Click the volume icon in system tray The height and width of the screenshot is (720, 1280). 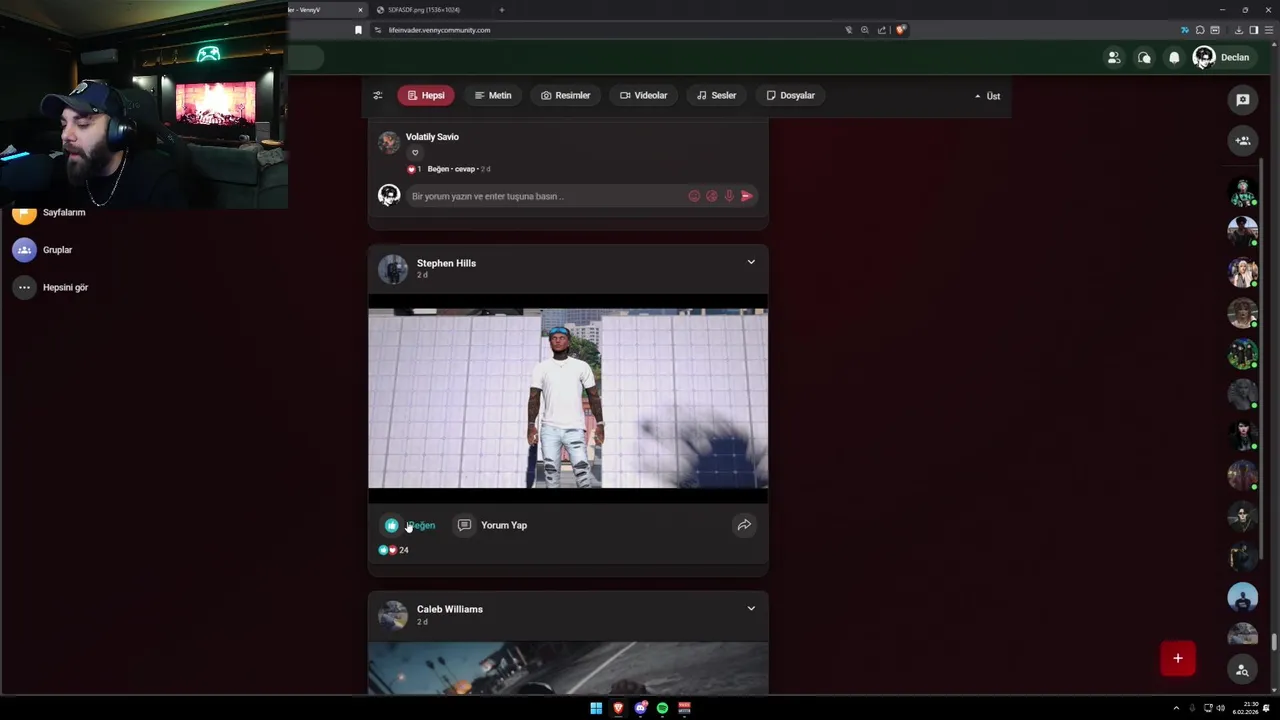[x=1221, y=708]
